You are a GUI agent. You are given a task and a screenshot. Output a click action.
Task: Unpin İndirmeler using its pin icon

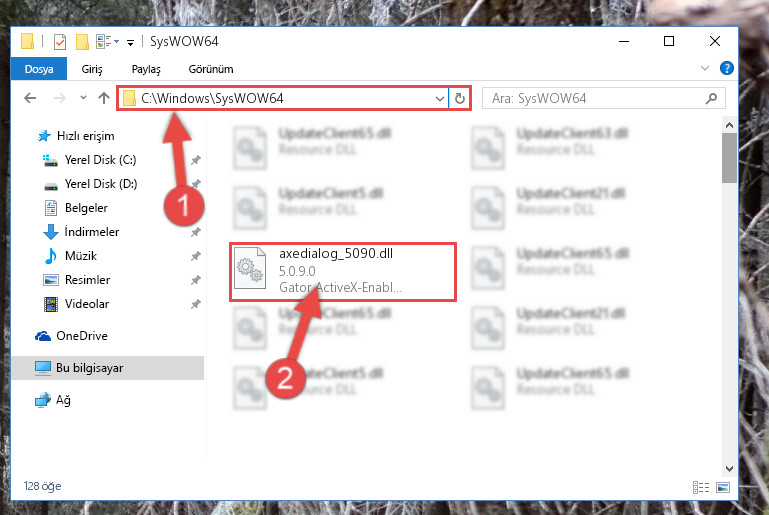[x=195, y=232]
